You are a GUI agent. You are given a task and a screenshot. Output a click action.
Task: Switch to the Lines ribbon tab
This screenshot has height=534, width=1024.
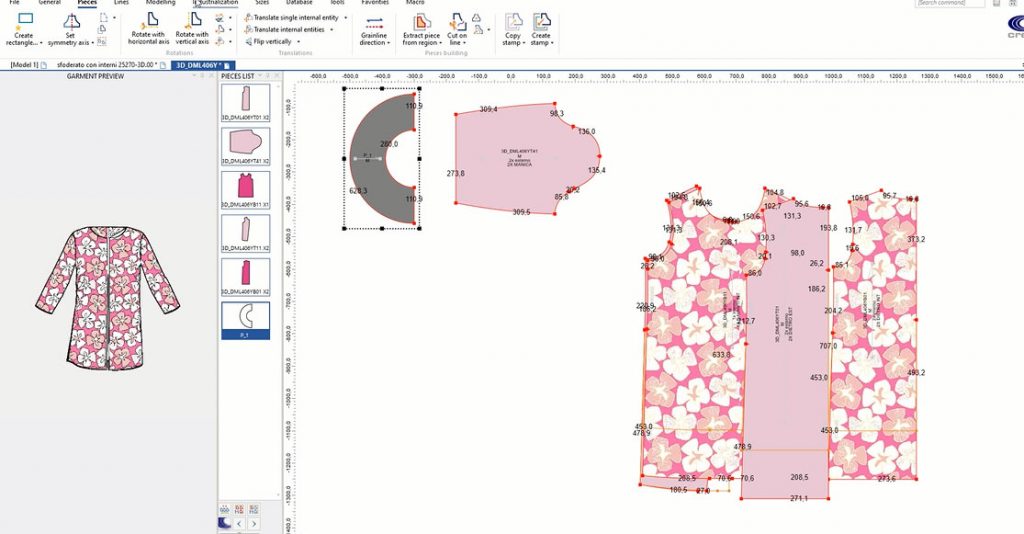[x=121, y=3]
